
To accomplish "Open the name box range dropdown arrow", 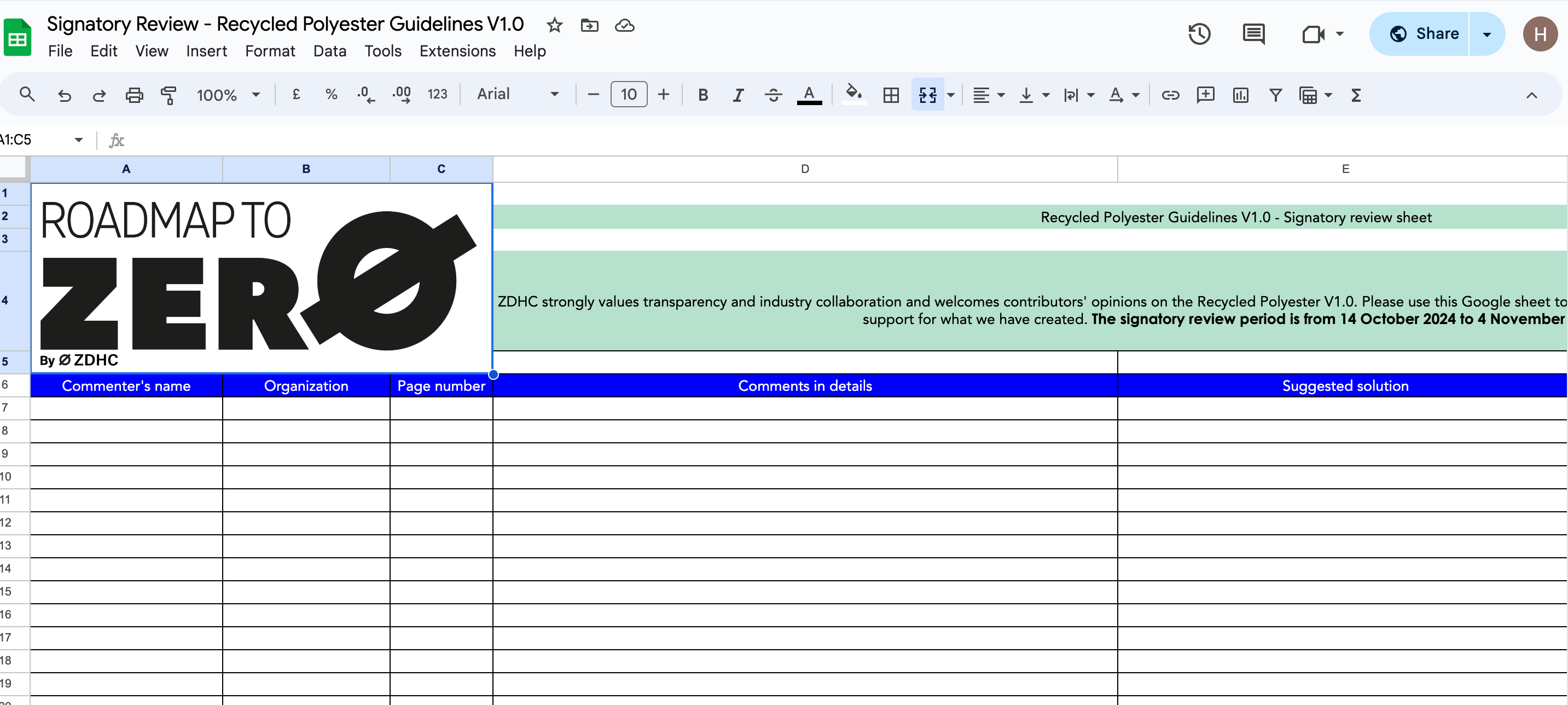I will pos(79,140).
